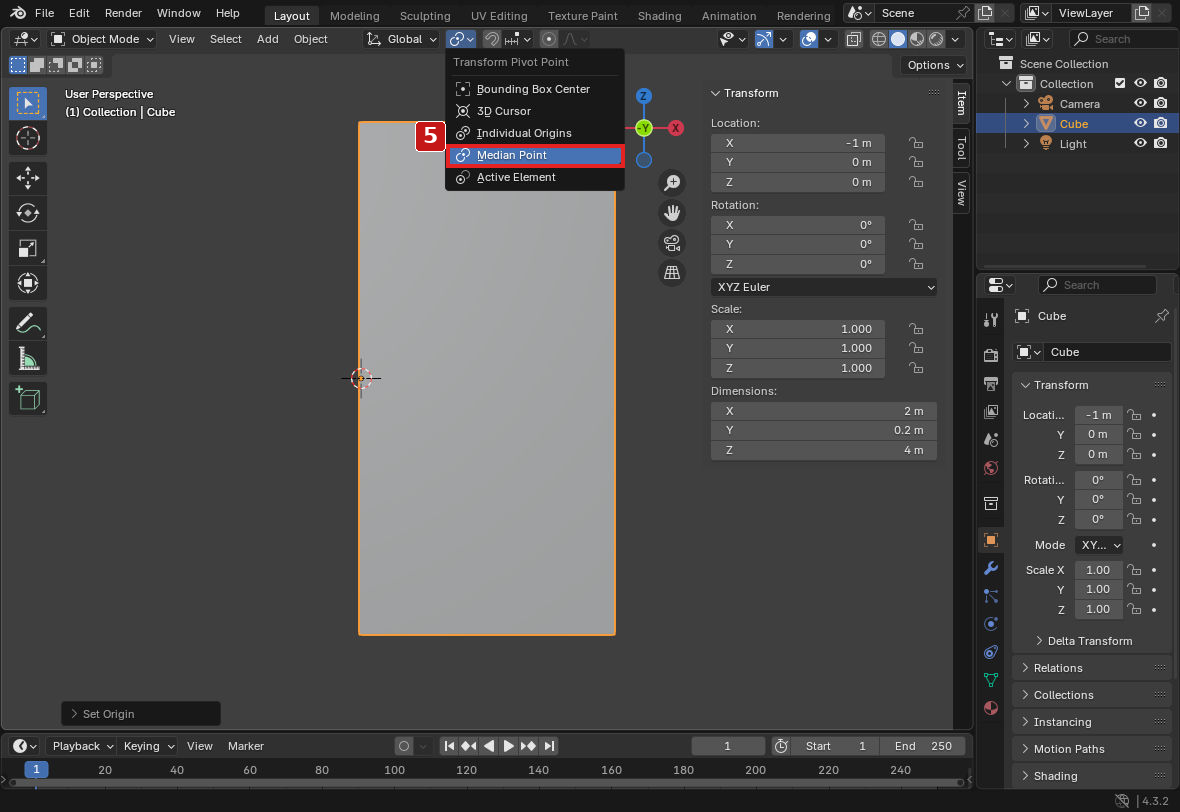The image size is (1180, 812).
Task: Uncheck the Collection exclude checkbox
Action: click(1120, 84)
